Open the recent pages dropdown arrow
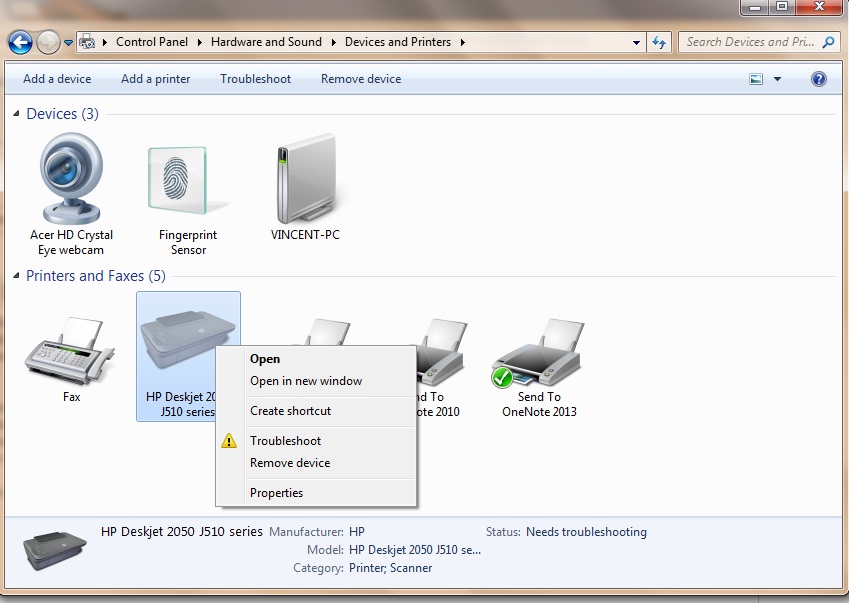 click(68, 42)
